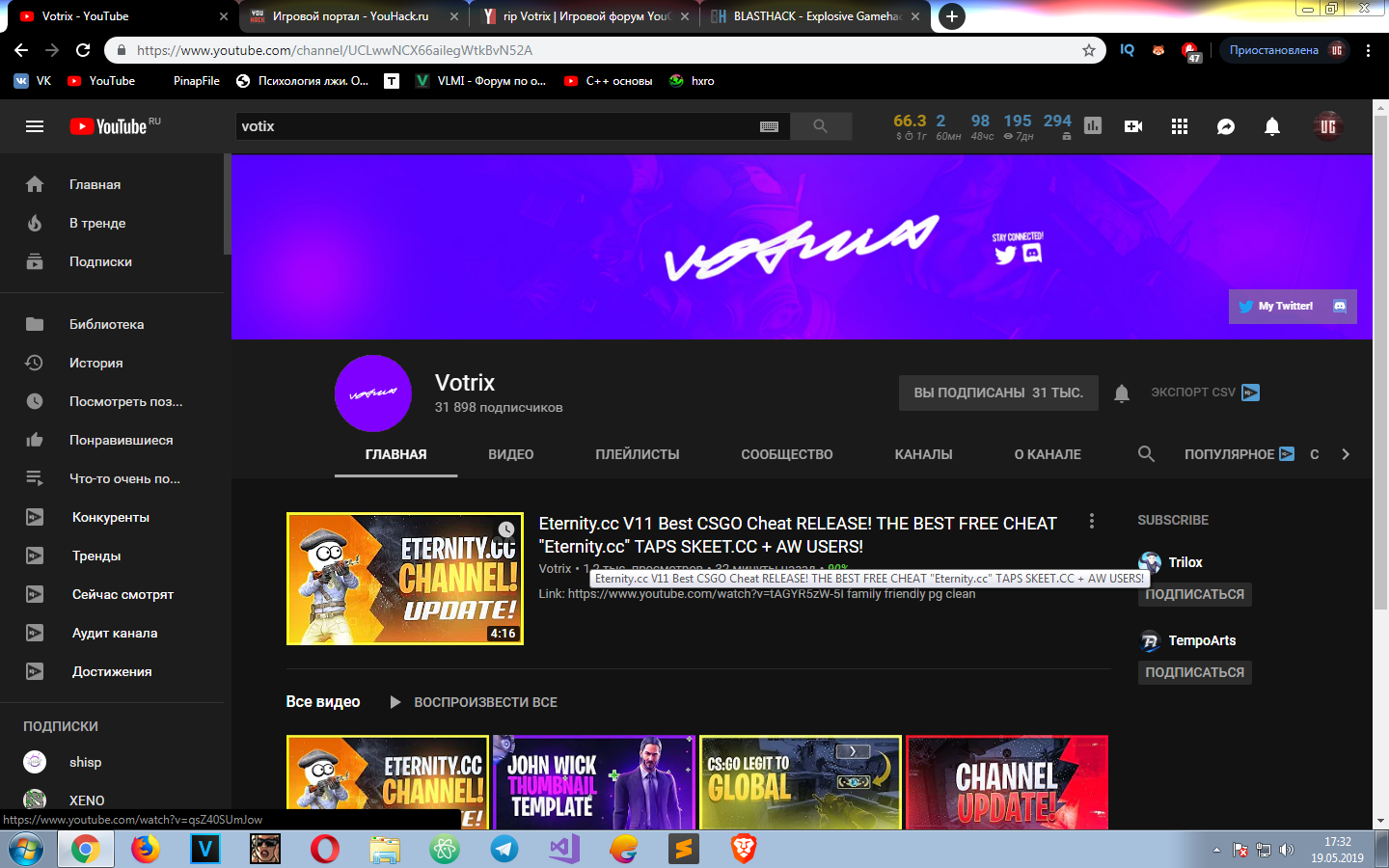Go back to the previous page
The image size is (1389, 868).
coord(21,50)
